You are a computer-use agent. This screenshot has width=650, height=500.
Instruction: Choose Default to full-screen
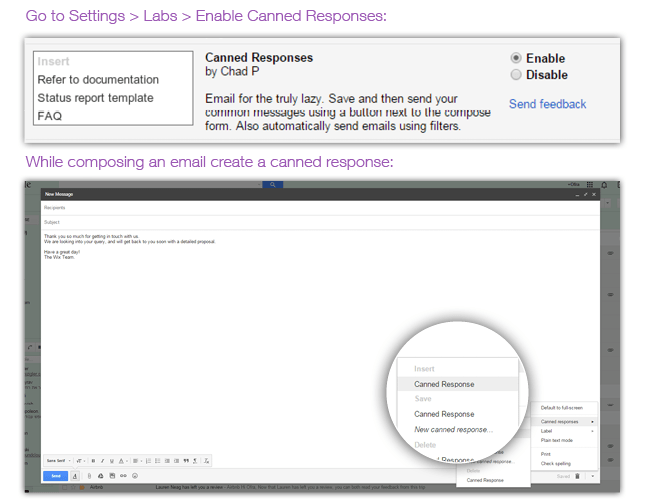[564, 408]
